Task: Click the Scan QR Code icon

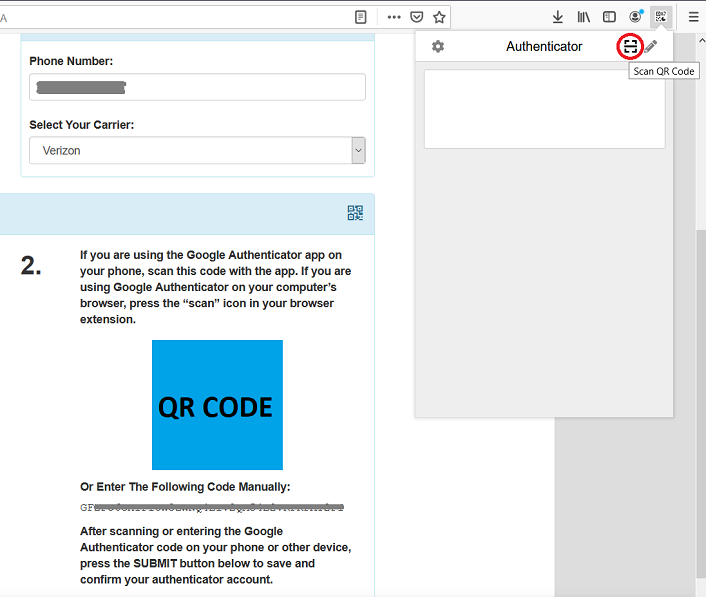Action: point(630,46)
